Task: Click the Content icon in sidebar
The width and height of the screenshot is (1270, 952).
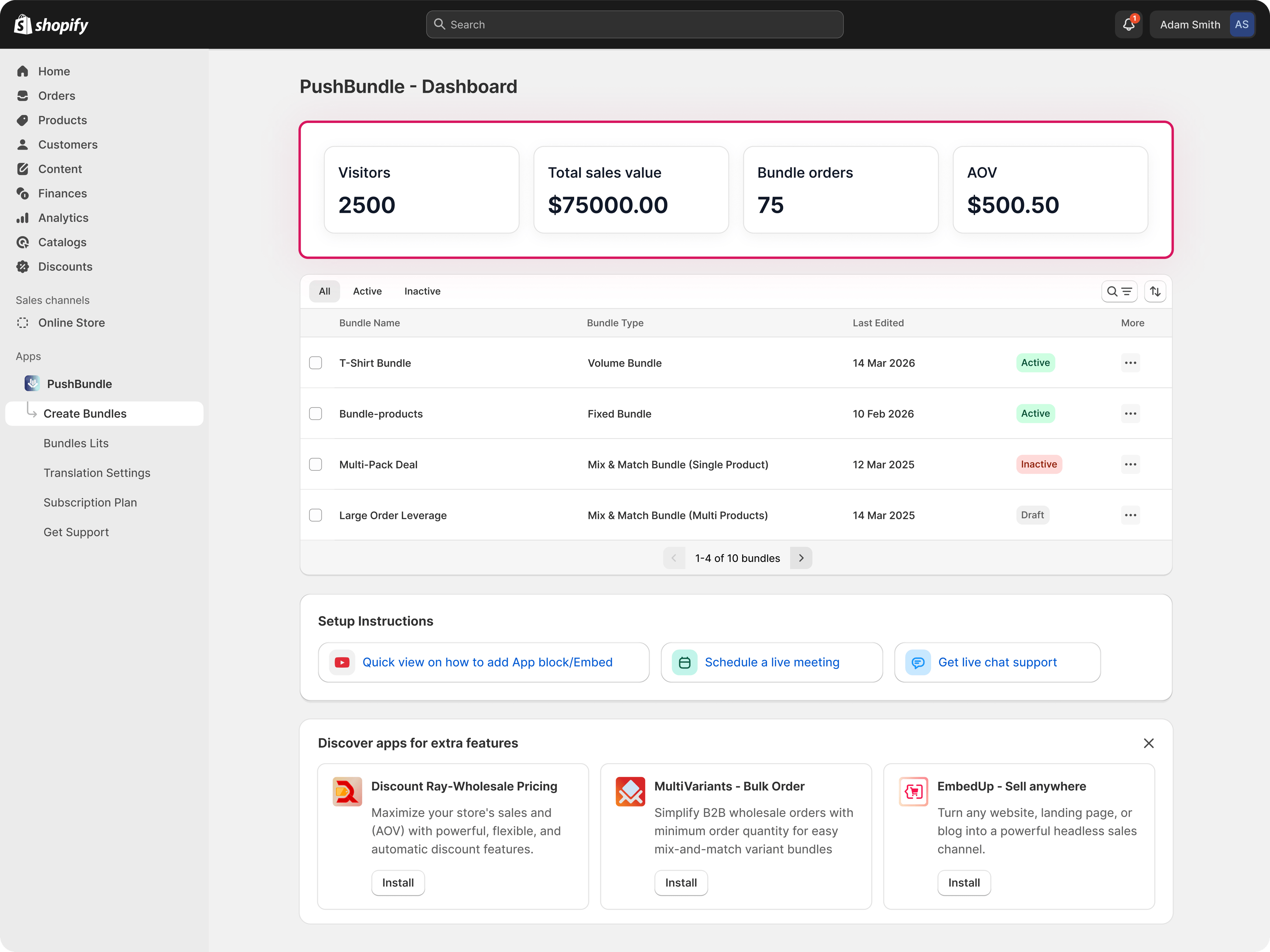Action: point(23,169)
